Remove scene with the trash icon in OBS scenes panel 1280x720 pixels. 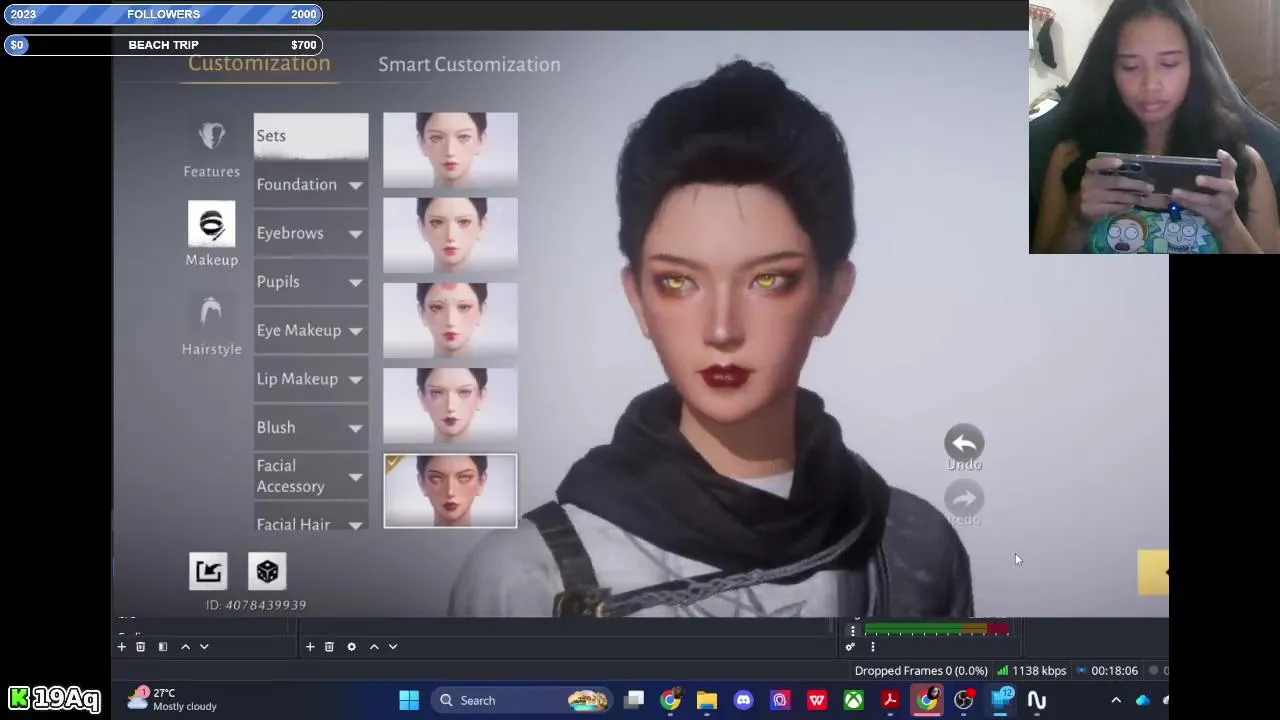pos(140,647)
